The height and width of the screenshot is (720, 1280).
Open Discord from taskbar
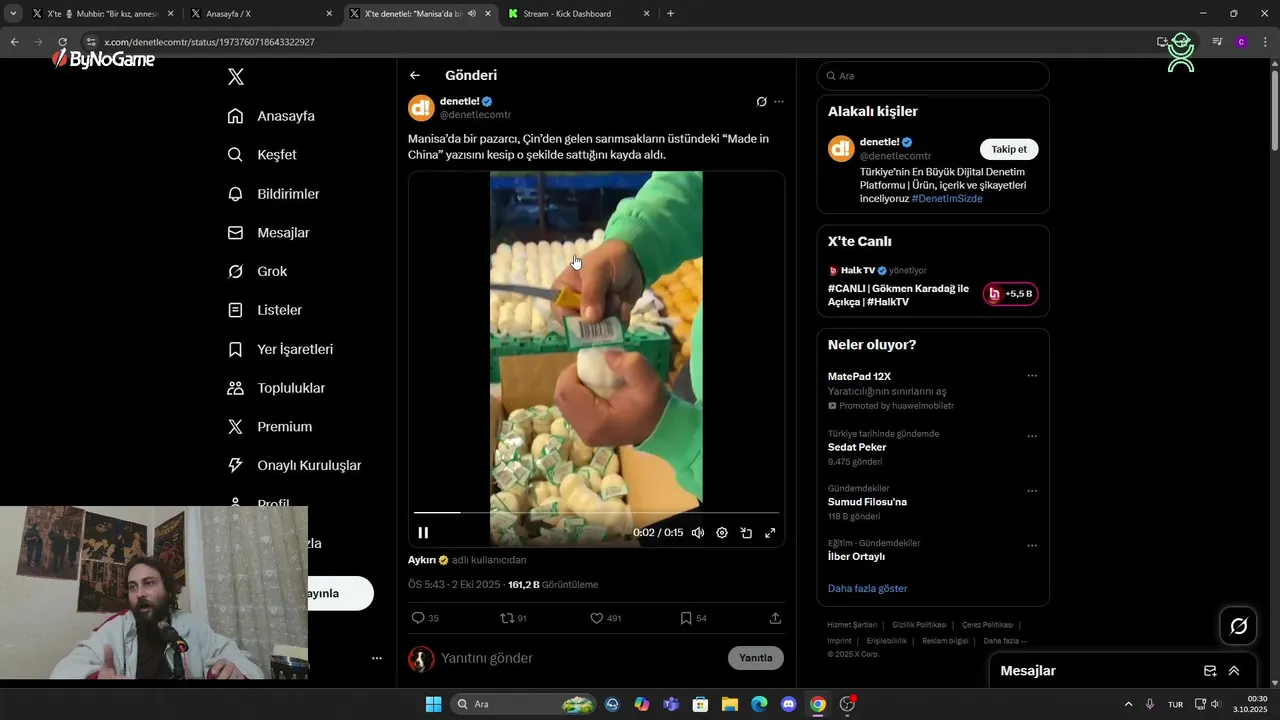(788, 704)
